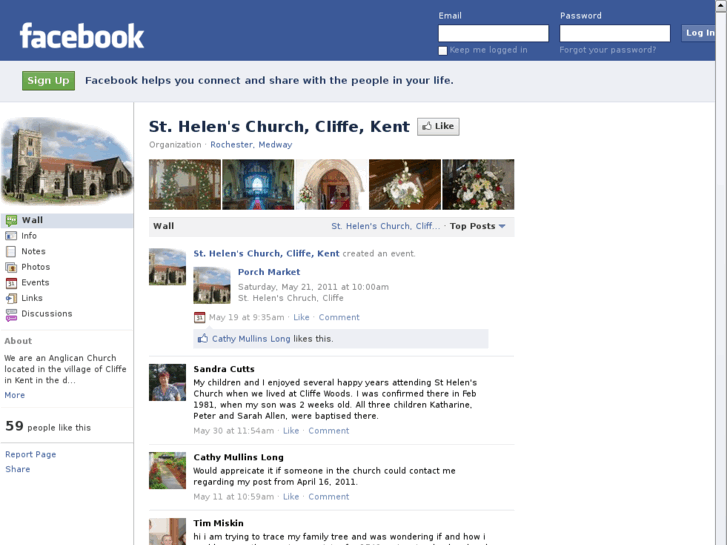Screen dimensions: 727x545
Task: Click St. Helen's Church avatar on event post
Action: point(167,267)
